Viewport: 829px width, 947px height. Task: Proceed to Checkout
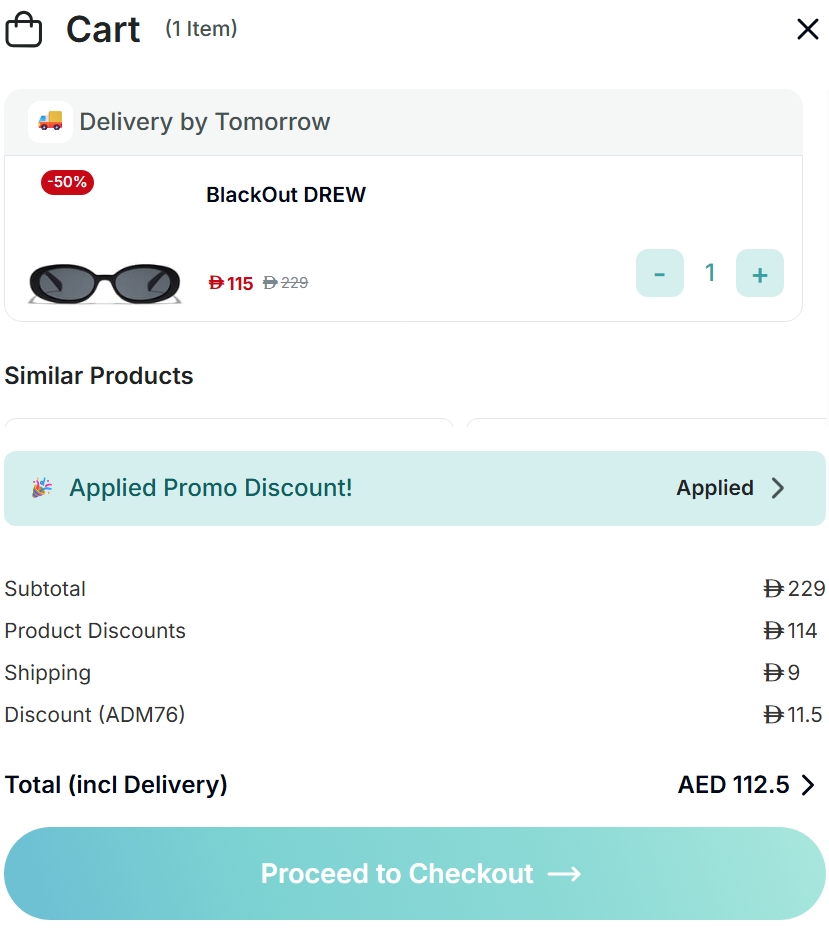click(397, 873)
